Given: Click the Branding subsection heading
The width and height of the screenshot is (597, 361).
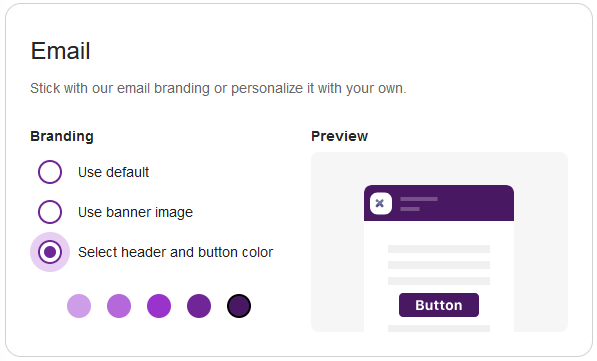Looking at the screenshot, I should pyautogui.click(x=62, y=136).
